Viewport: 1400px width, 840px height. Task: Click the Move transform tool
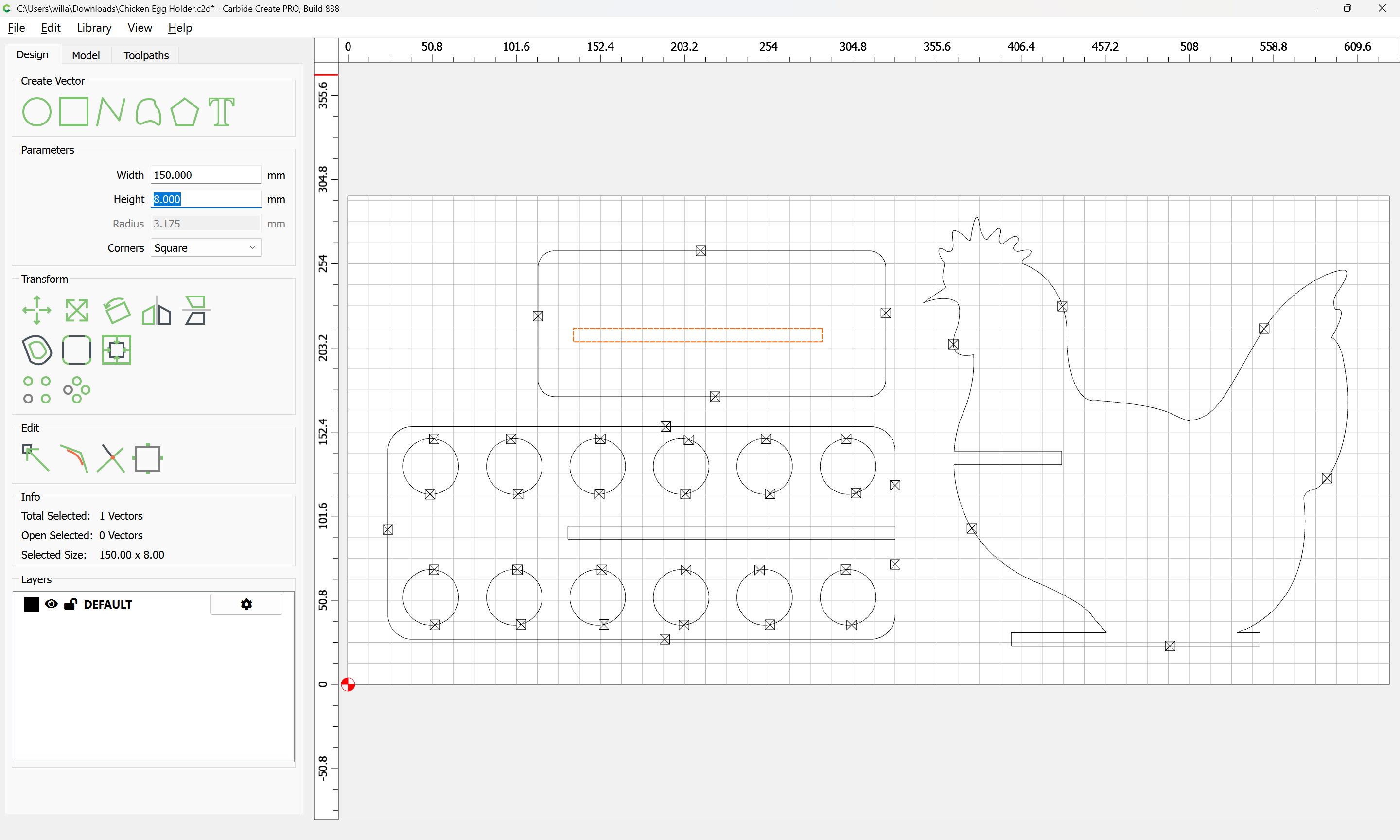37,310
